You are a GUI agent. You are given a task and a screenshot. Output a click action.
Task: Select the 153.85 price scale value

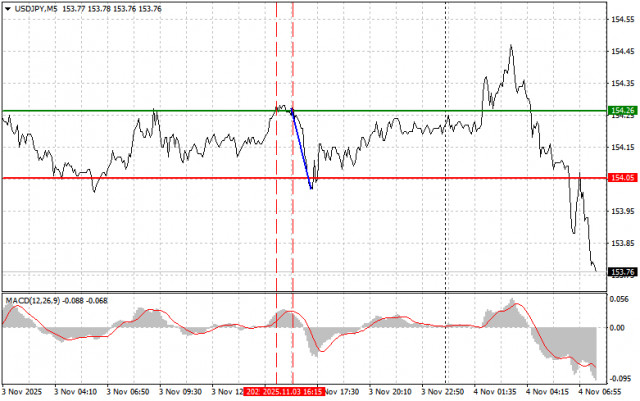click(x=623, y=243)
